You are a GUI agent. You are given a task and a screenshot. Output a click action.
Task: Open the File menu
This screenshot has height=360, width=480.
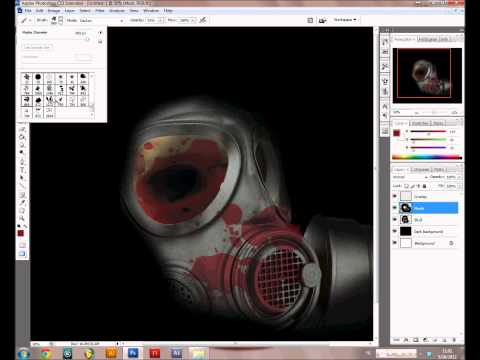tap(28, 11)
